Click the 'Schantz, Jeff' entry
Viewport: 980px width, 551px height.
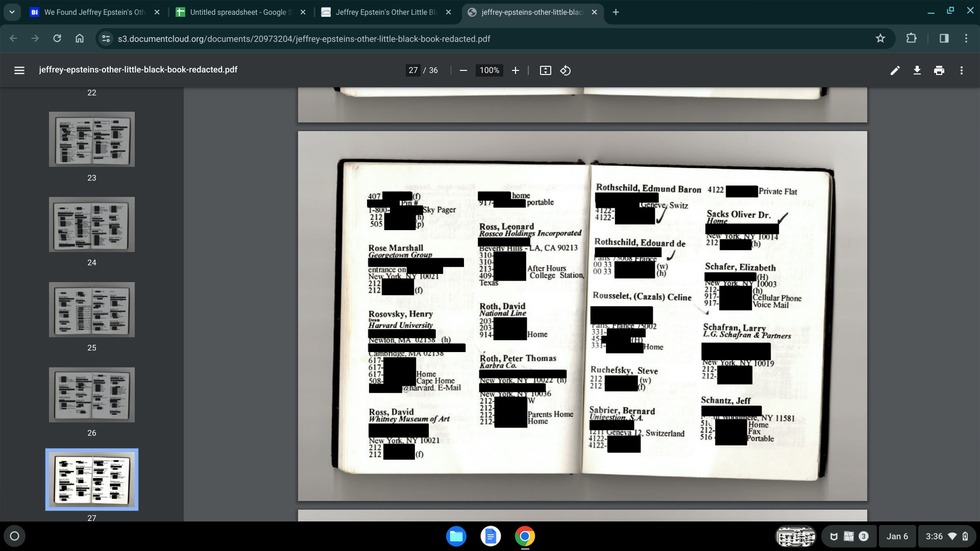click(x=726, y=400)
